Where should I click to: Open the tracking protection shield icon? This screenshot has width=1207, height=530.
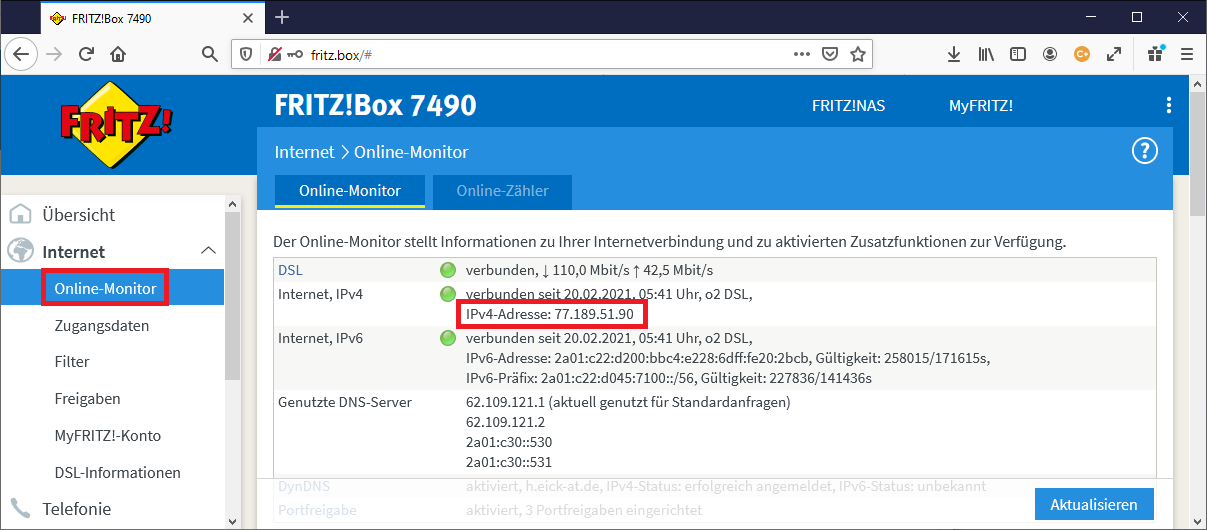point(248,54)
